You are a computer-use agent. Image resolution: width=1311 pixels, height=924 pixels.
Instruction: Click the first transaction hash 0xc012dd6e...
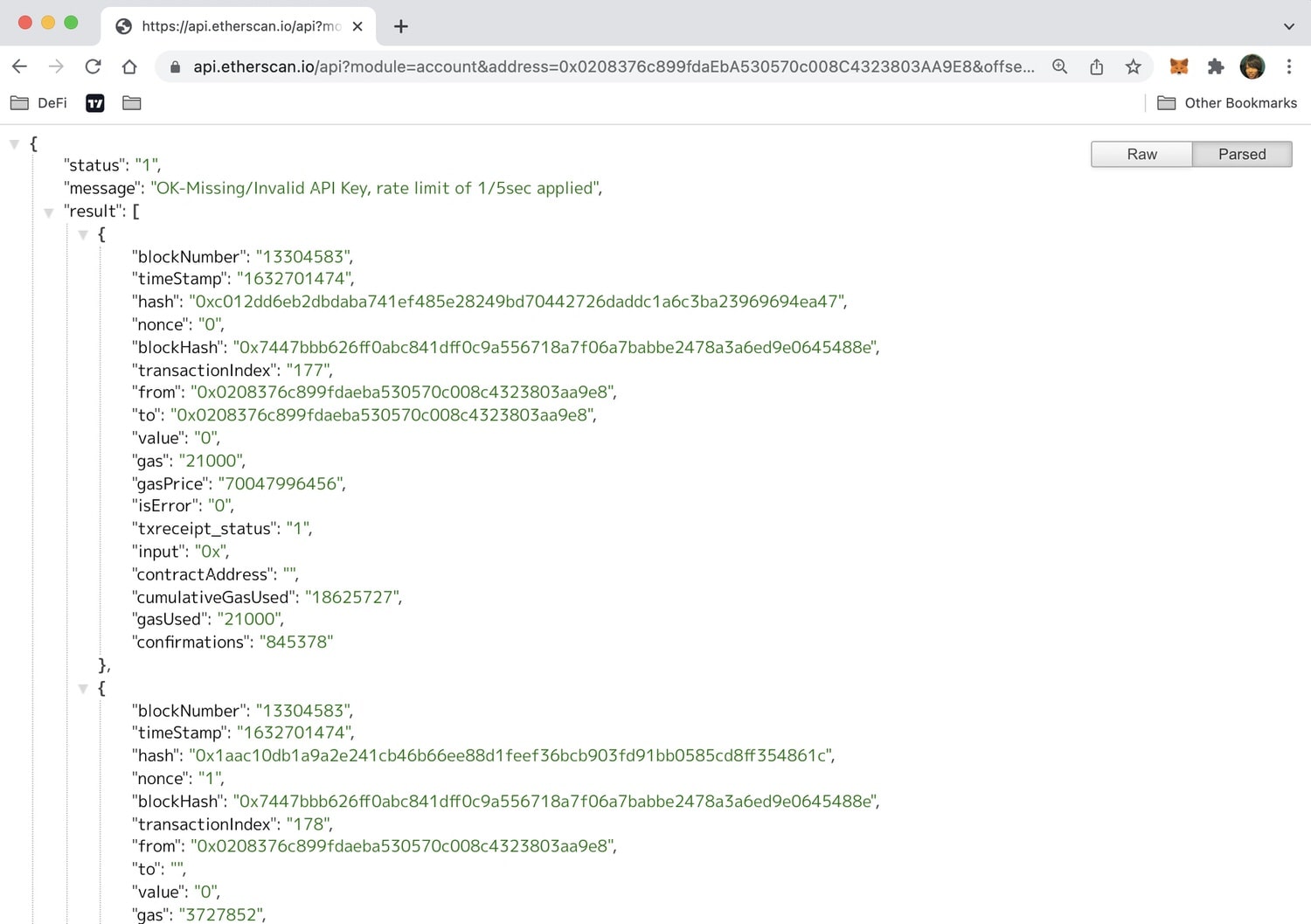click(x=517, y=302)
